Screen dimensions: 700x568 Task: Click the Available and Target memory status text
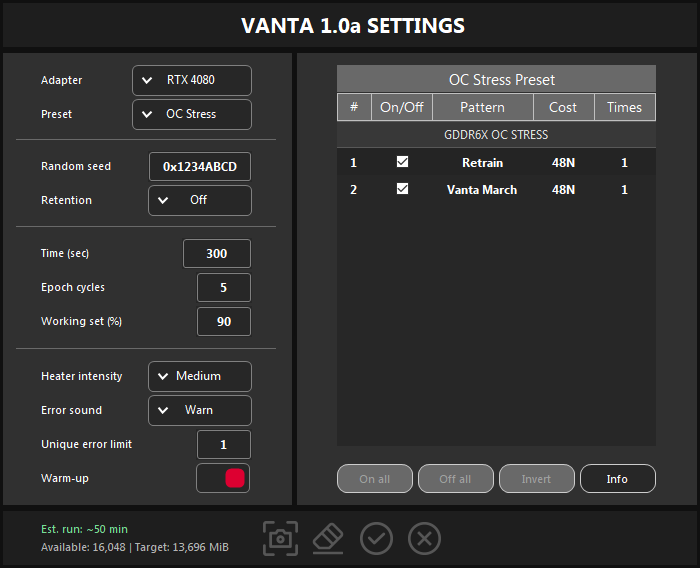click(x=135, y=547)
